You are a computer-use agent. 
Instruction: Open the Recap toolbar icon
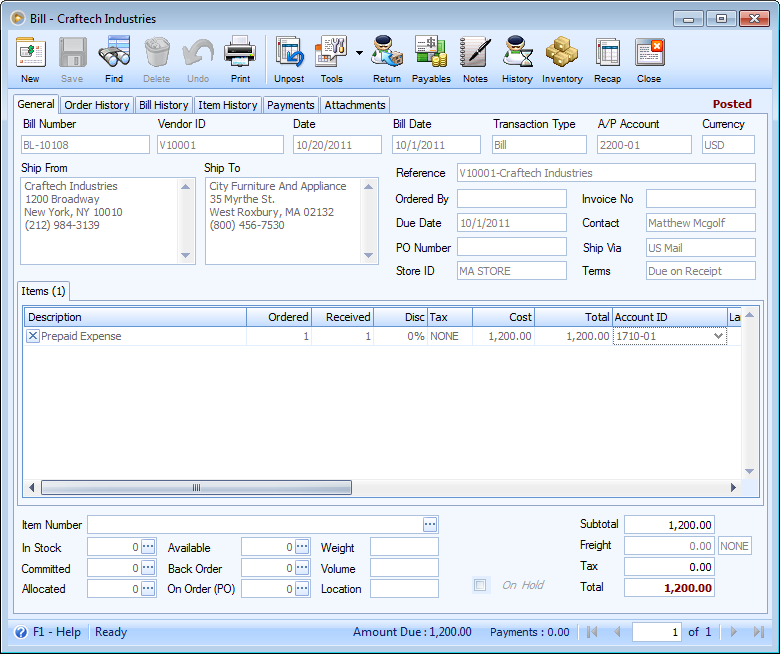[x=607, y=53]
